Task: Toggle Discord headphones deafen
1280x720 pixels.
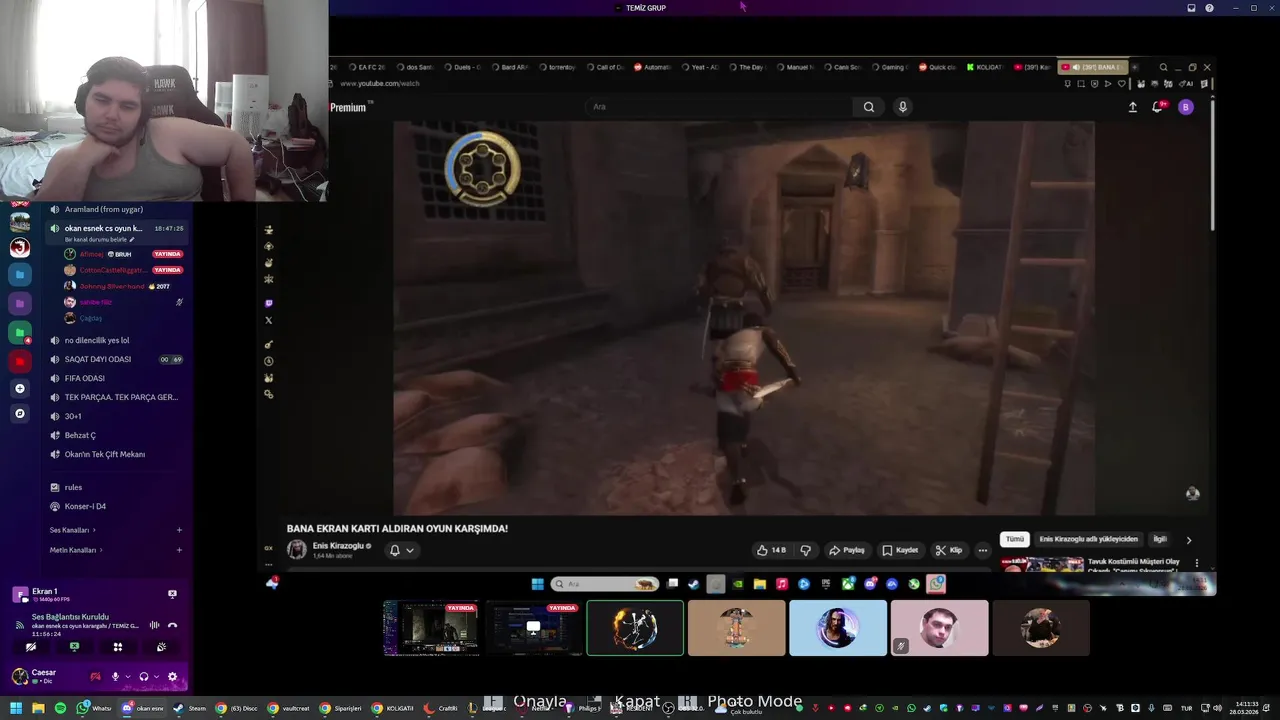Action: (x=144, y=677)
